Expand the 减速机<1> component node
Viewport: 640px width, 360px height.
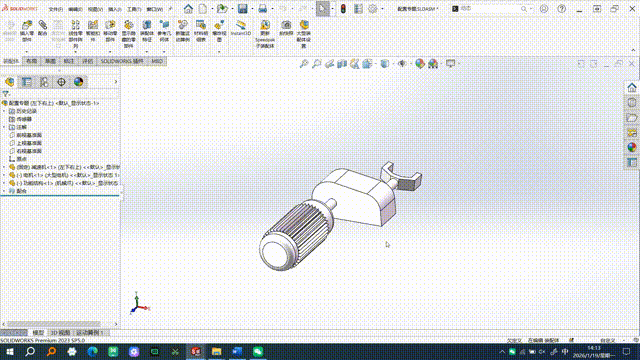click(4, 167)
